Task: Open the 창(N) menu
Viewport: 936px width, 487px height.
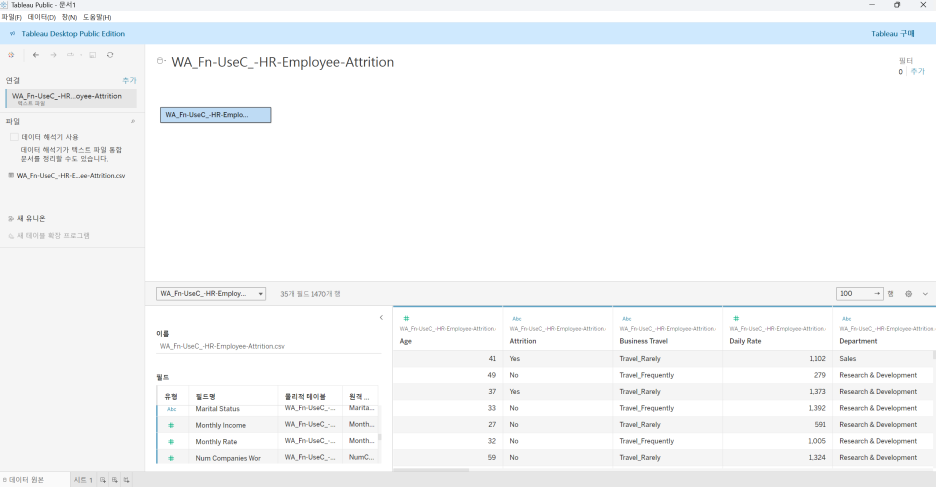Action: point(69,17)
